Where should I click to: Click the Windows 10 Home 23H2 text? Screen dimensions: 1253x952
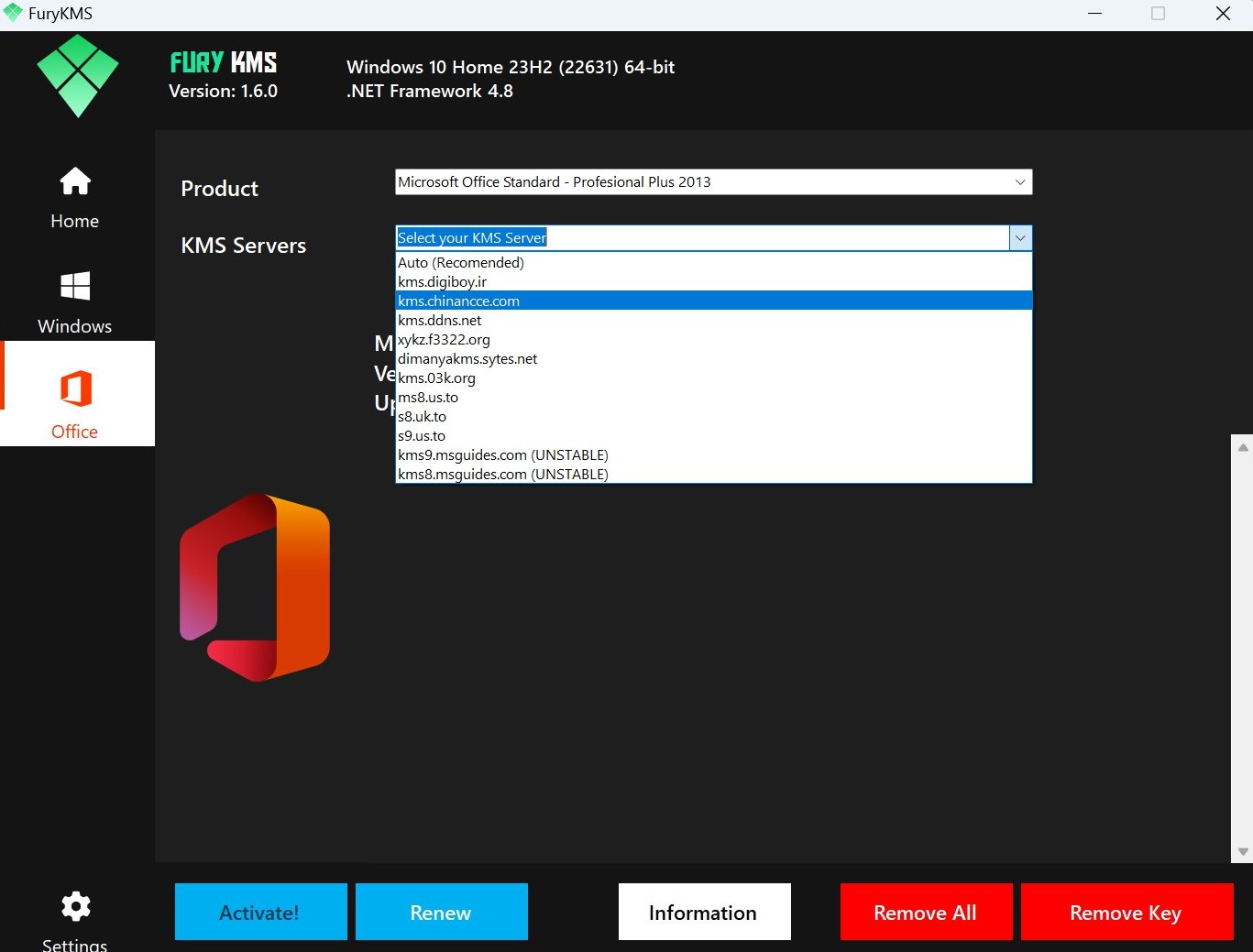pyautogui.click(x=511, y=67)
